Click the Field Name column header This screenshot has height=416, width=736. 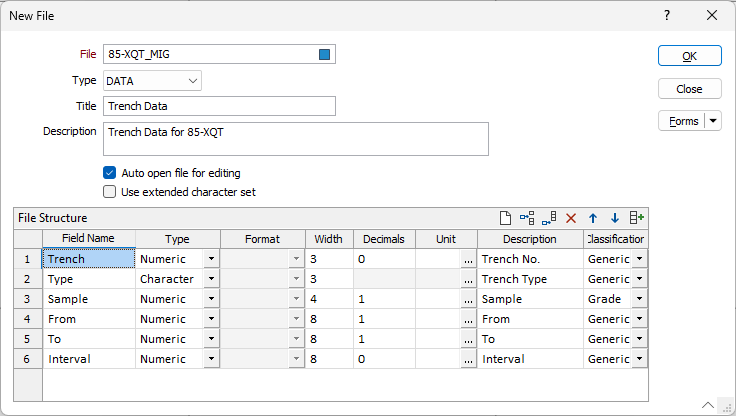(x=88, y=239)
